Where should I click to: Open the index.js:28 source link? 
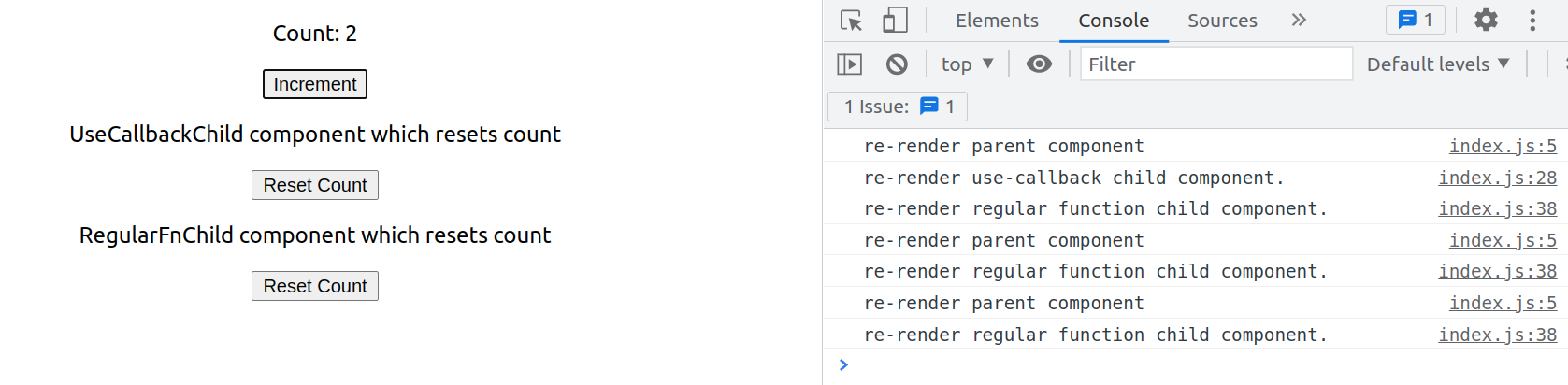tap(1497, 178)
